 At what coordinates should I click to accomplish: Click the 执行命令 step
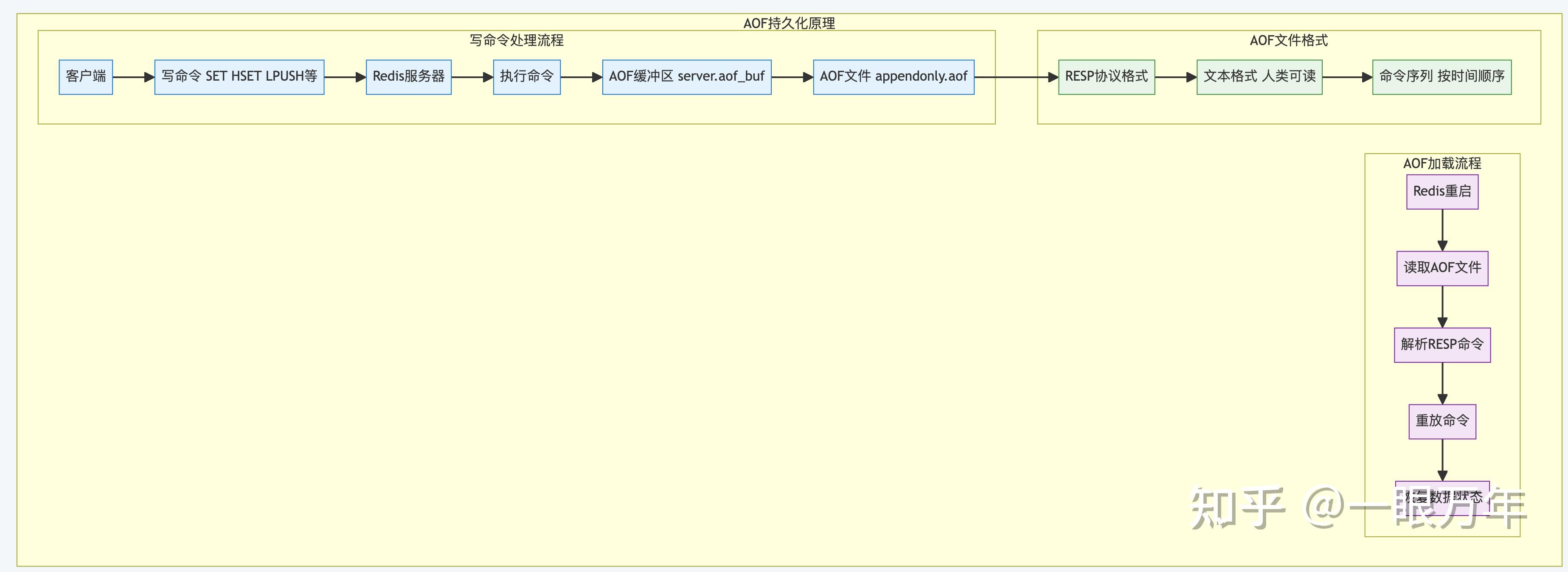(x=526, y=77)
